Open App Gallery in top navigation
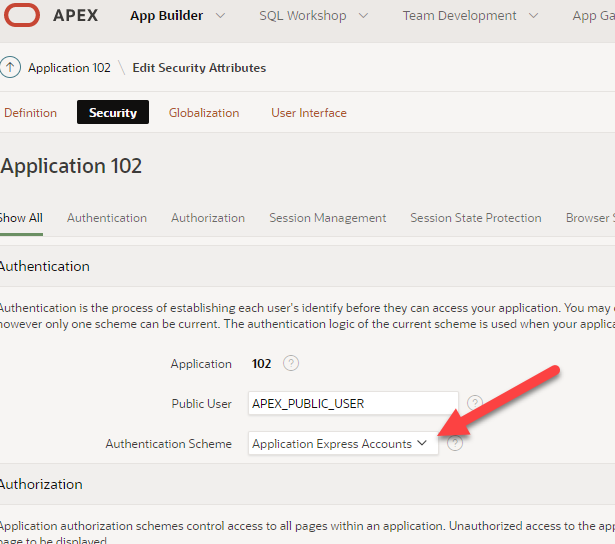Viewport: 615px width, 544px height. pos(593,16)
